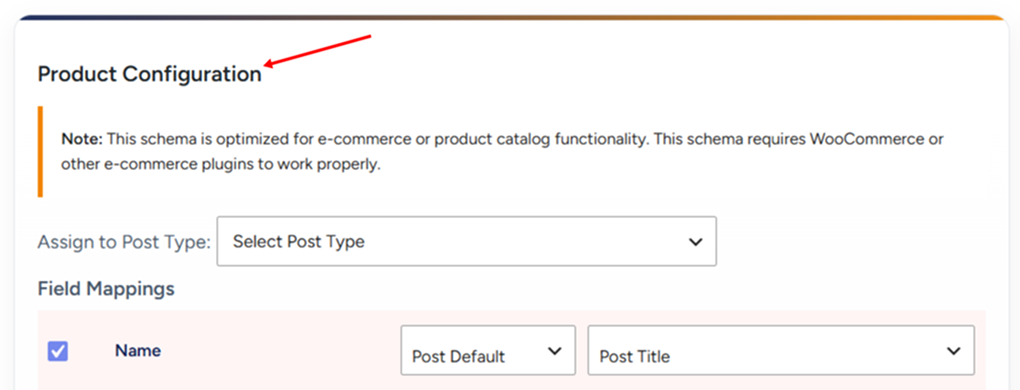The width and height of the screenshot is (1020, 390).
Task: Click the Post Title selected value text
Action: pos(634,356)
